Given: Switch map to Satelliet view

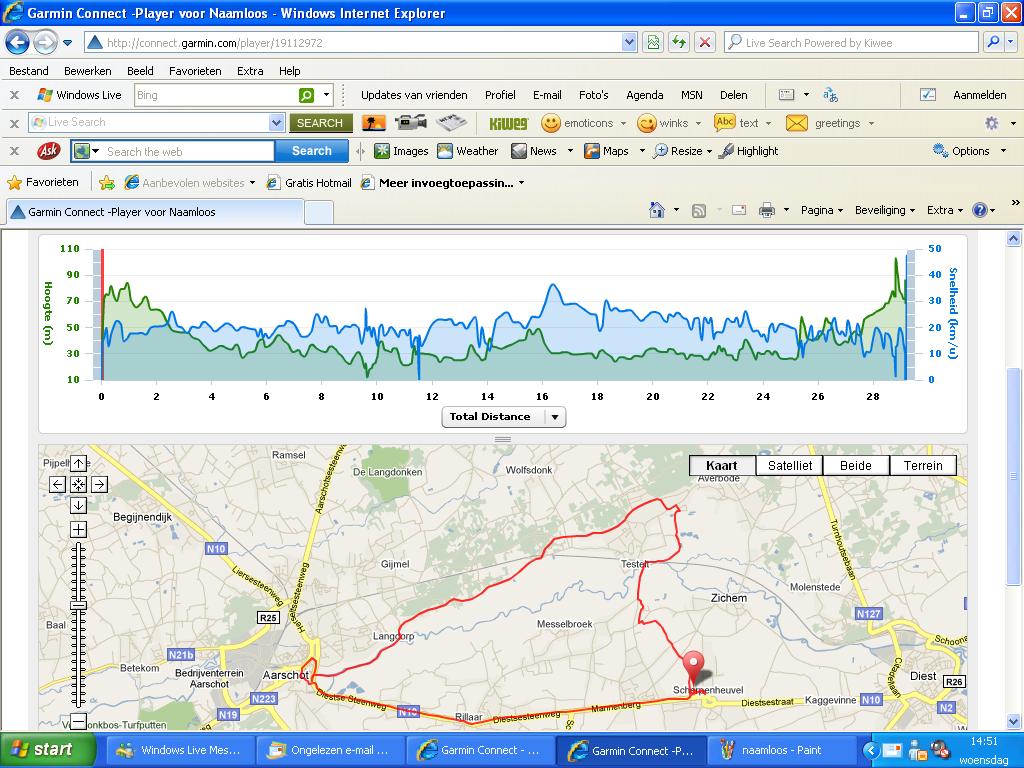Looking at the screenshot, I should (790, 466).
